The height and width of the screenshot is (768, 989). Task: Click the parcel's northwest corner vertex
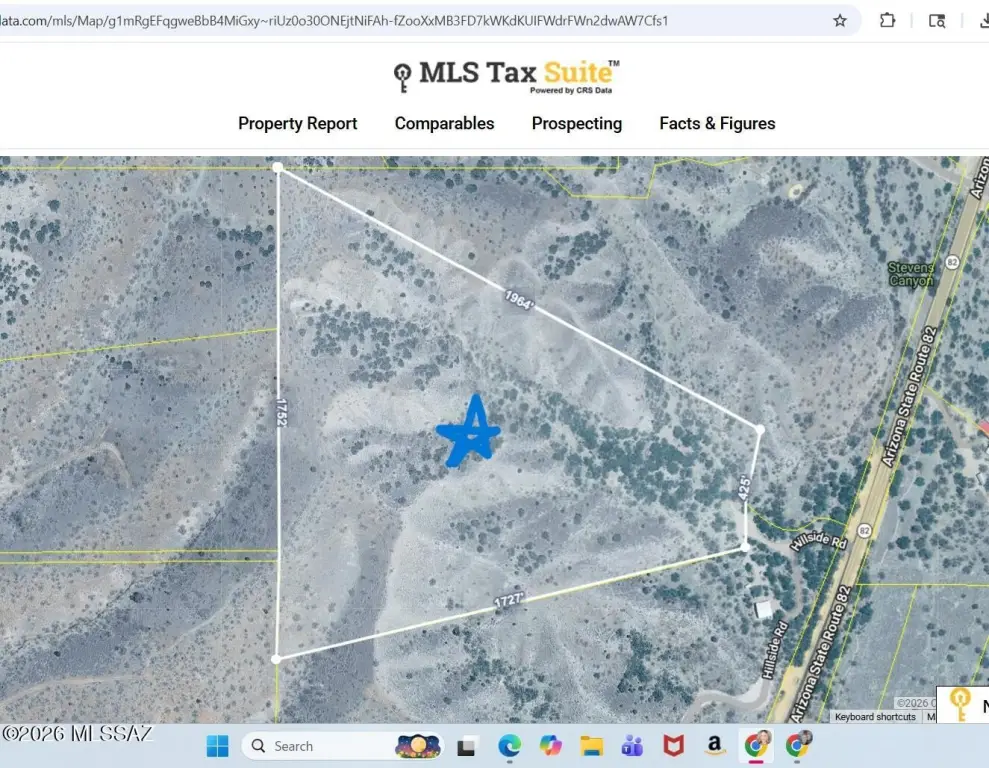coord(278,168)
